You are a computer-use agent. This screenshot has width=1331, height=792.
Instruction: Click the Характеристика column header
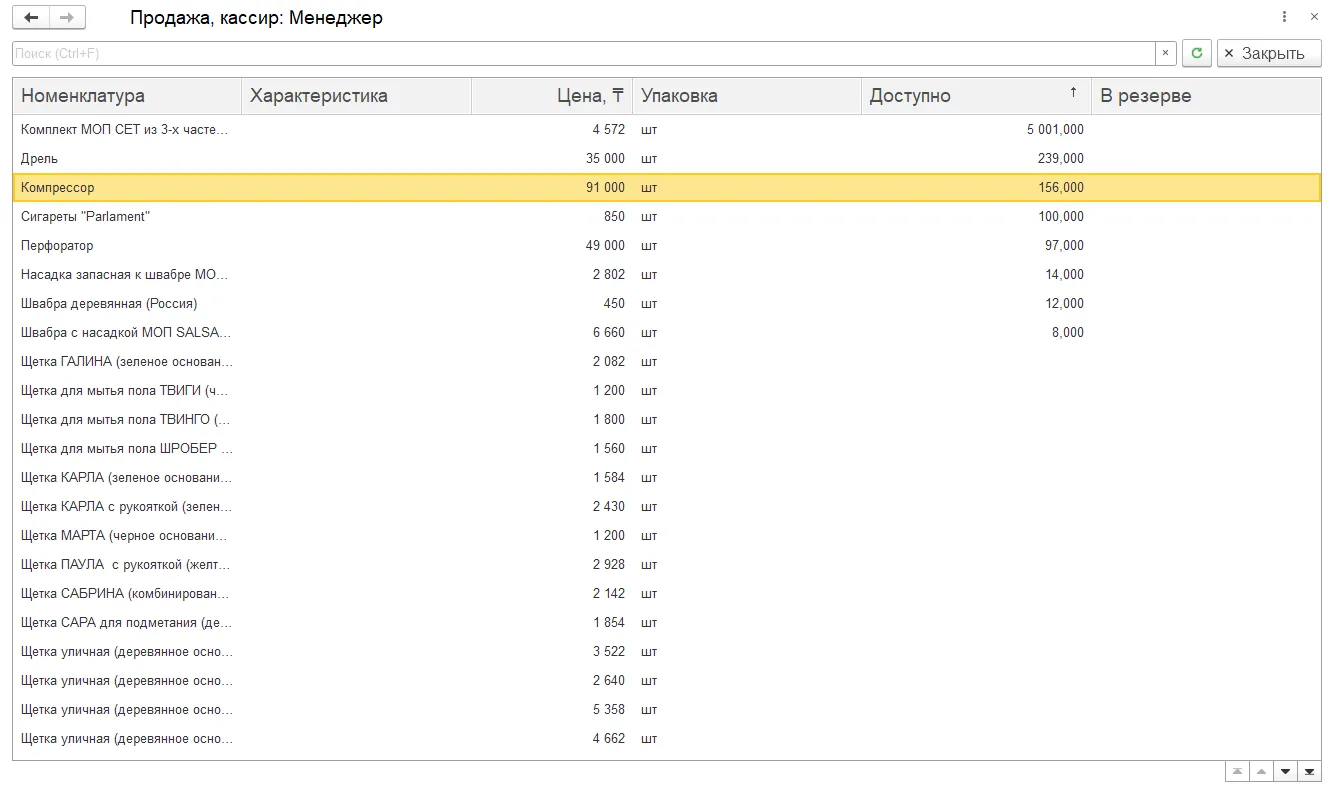(x=356, y=96)
